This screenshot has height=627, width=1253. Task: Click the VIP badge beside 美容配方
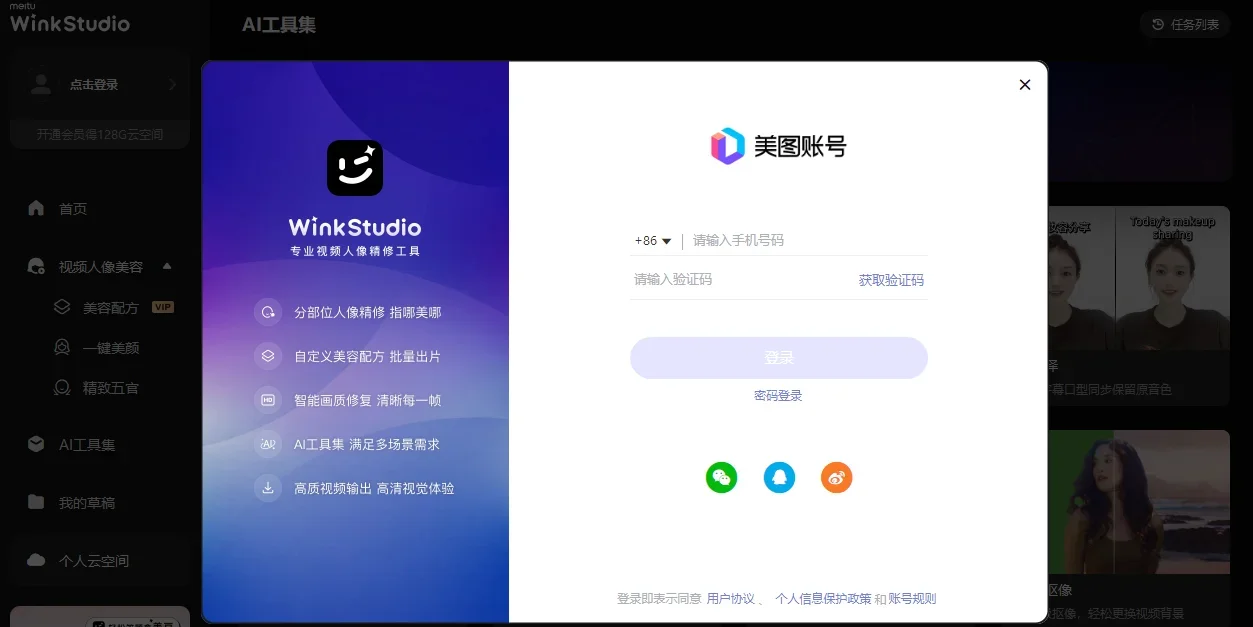(x=163, y=307)
